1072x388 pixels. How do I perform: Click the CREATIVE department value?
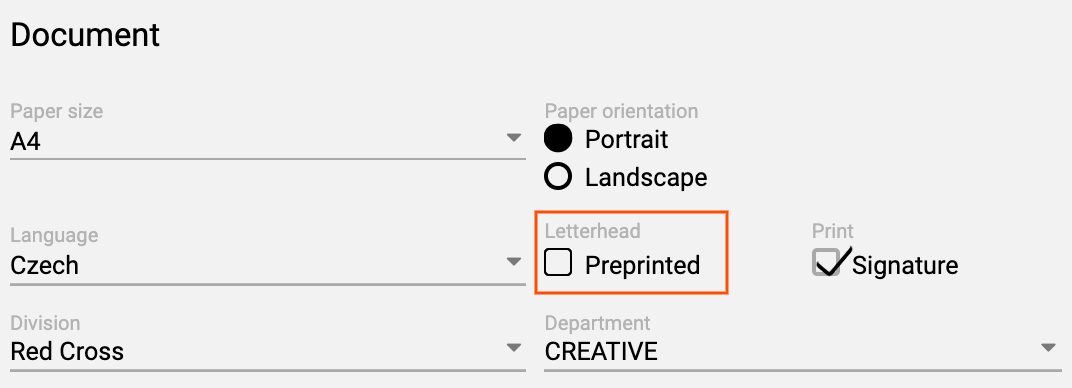(601, 351)
